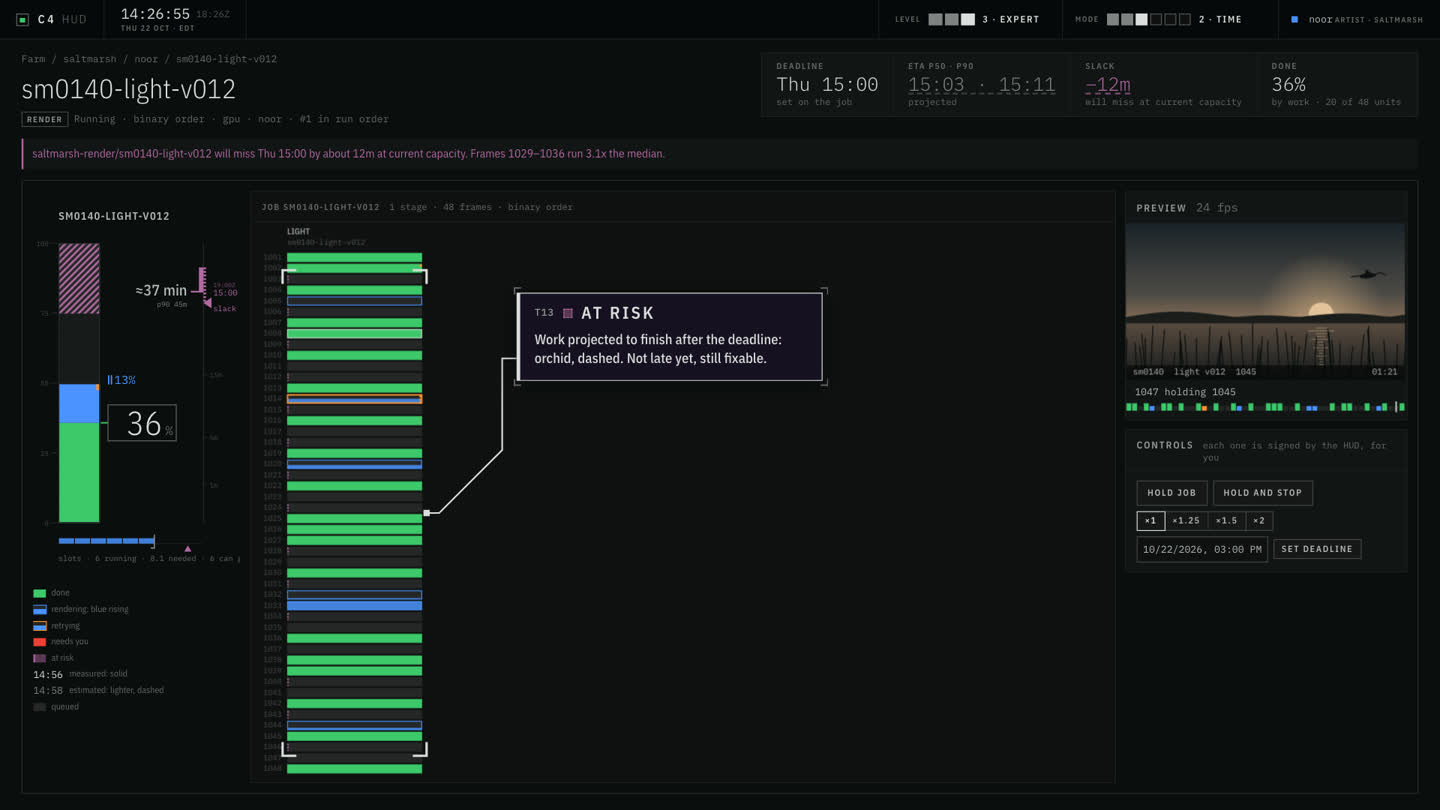This screenshot has width=1440, height=810.
Task: Click the at risk legend swatch
Action: click(39, 658)
